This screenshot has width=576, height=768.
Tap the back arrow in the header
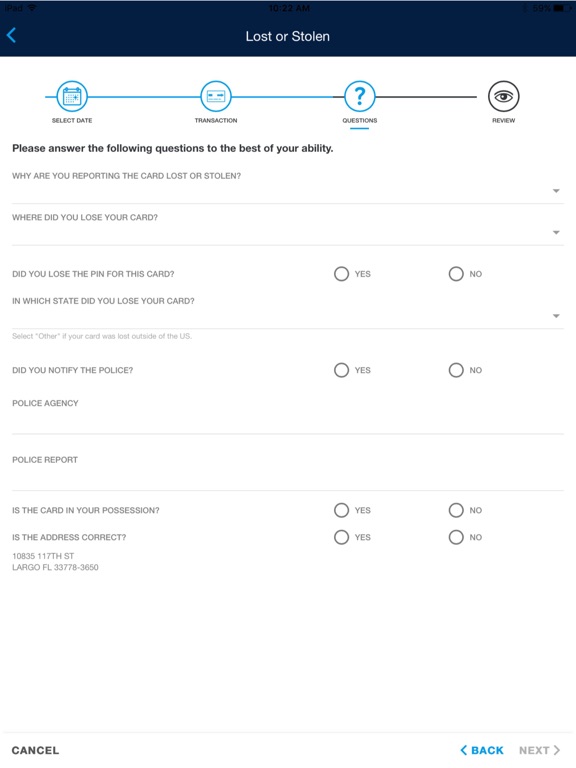tap(11, 35)
